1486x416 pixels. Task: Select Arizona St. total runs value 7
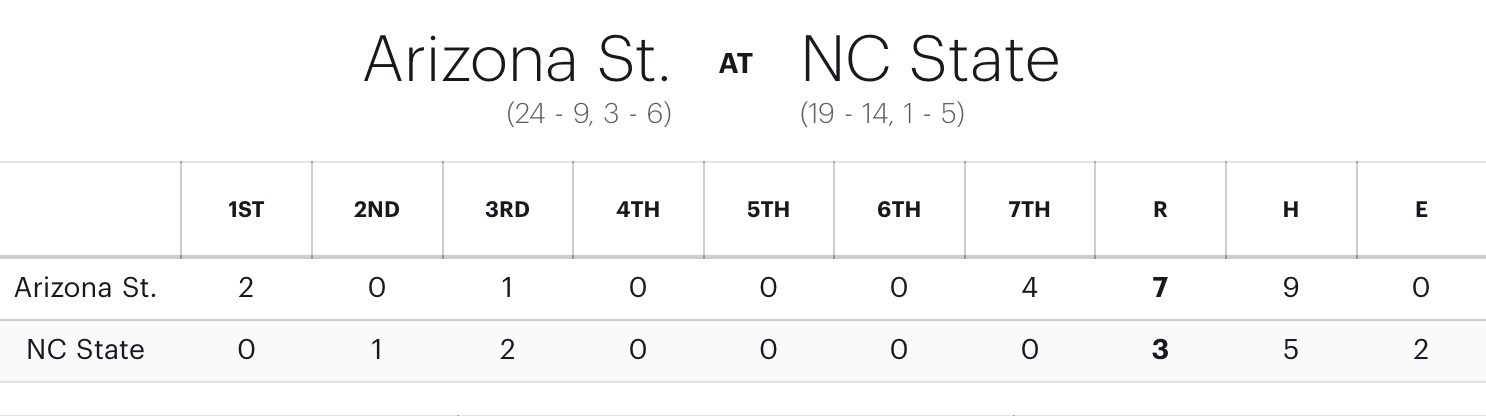click(x=1160, y=288)
